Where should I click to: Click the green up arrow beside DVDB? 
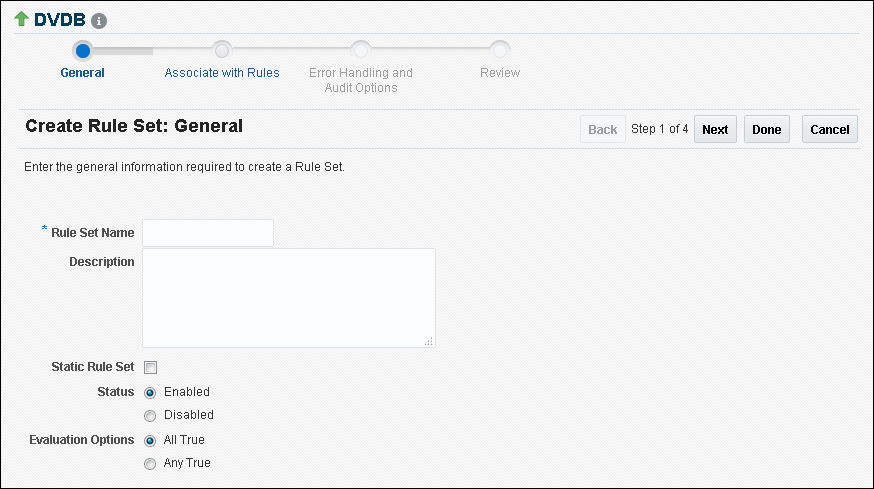(x=21, y=19)
